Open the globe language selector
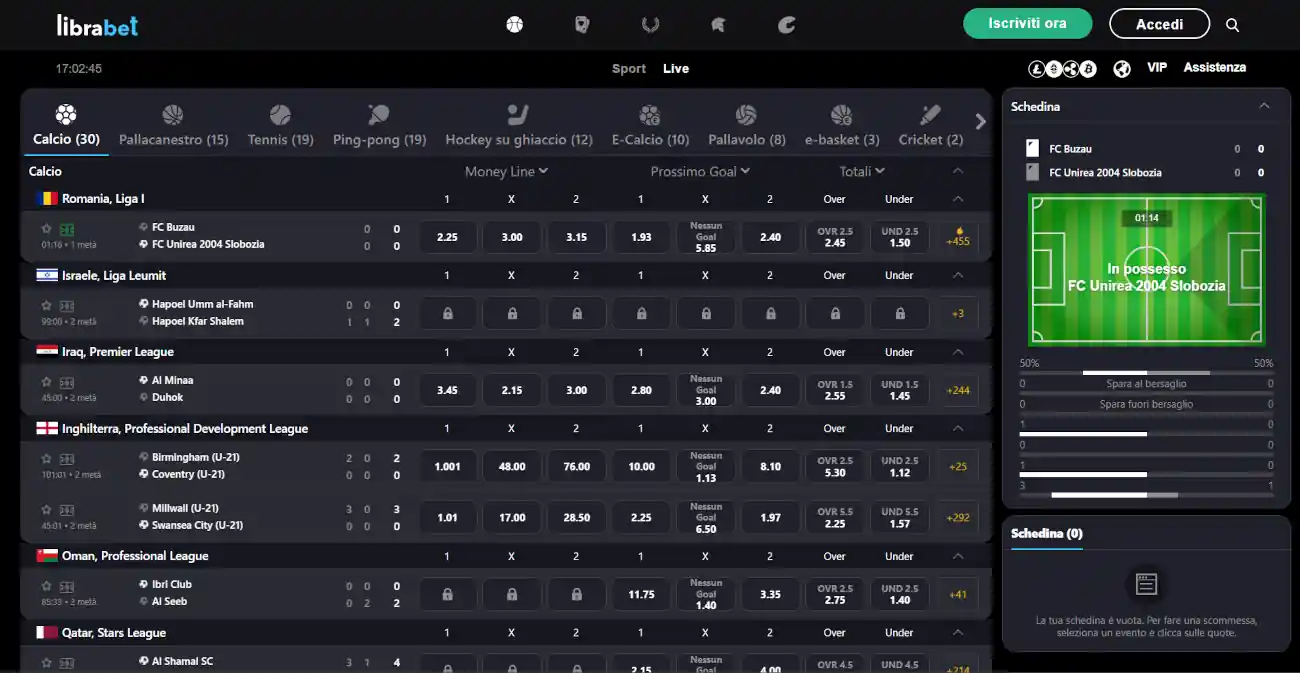1300x673 pixels. click(1122, 68)
